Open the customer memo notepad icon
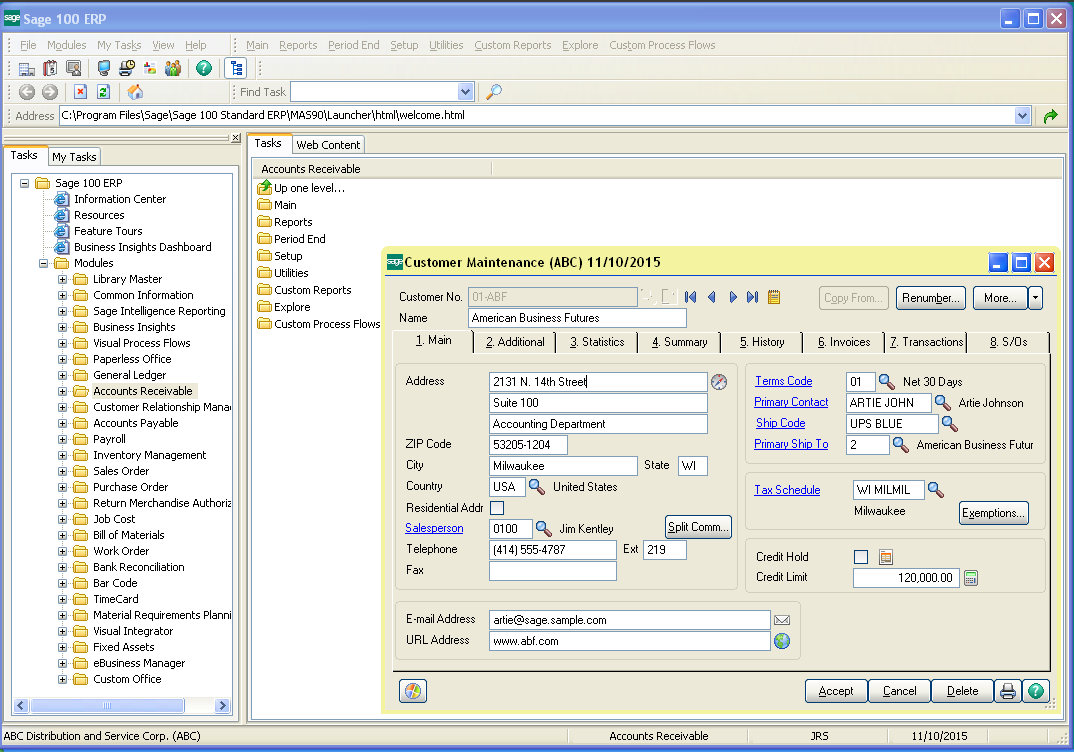Screen dimensions: 1074x752 pyautogui.click(x=774, y=297)
